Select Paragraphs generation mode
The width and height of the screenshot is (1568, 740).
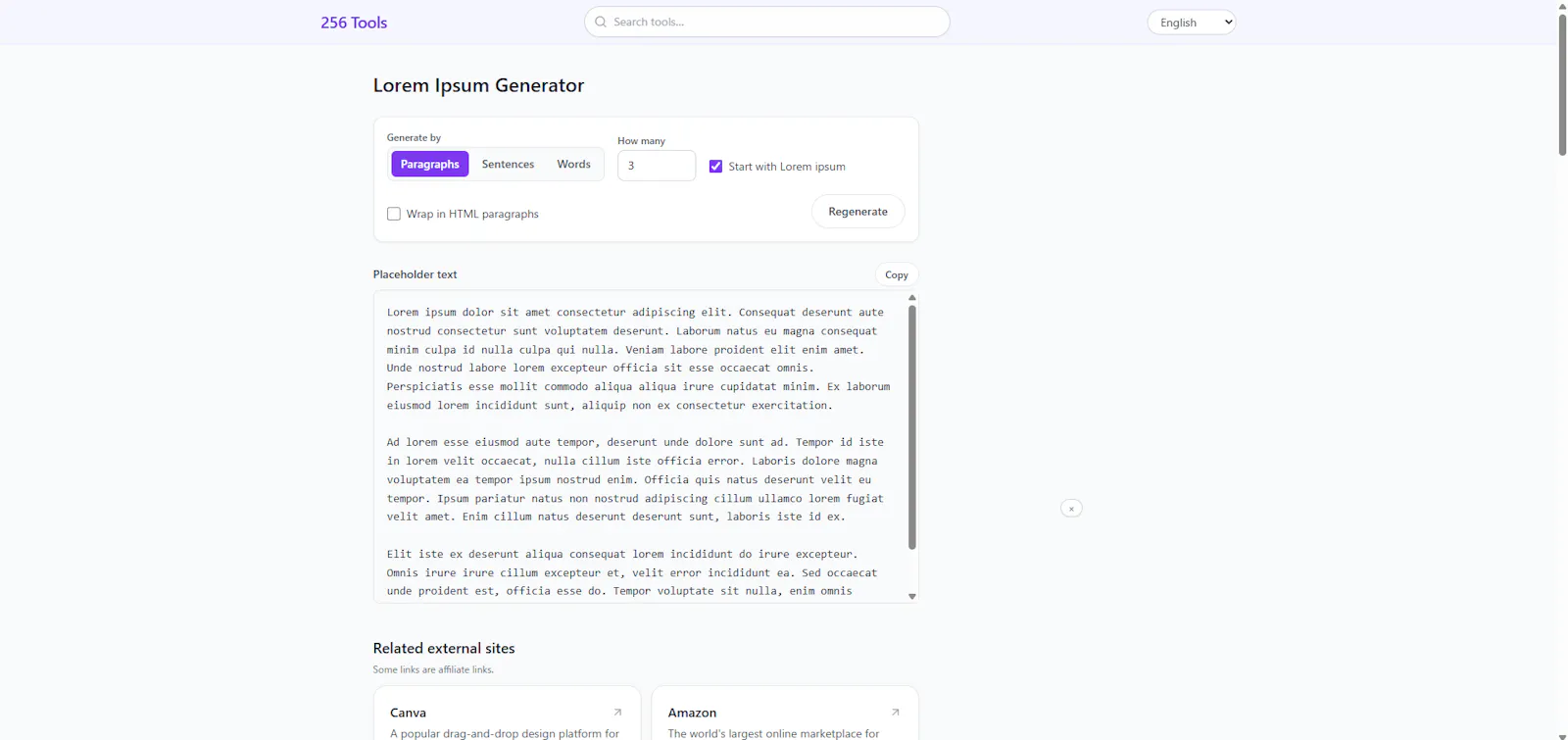tap(430, 164)
